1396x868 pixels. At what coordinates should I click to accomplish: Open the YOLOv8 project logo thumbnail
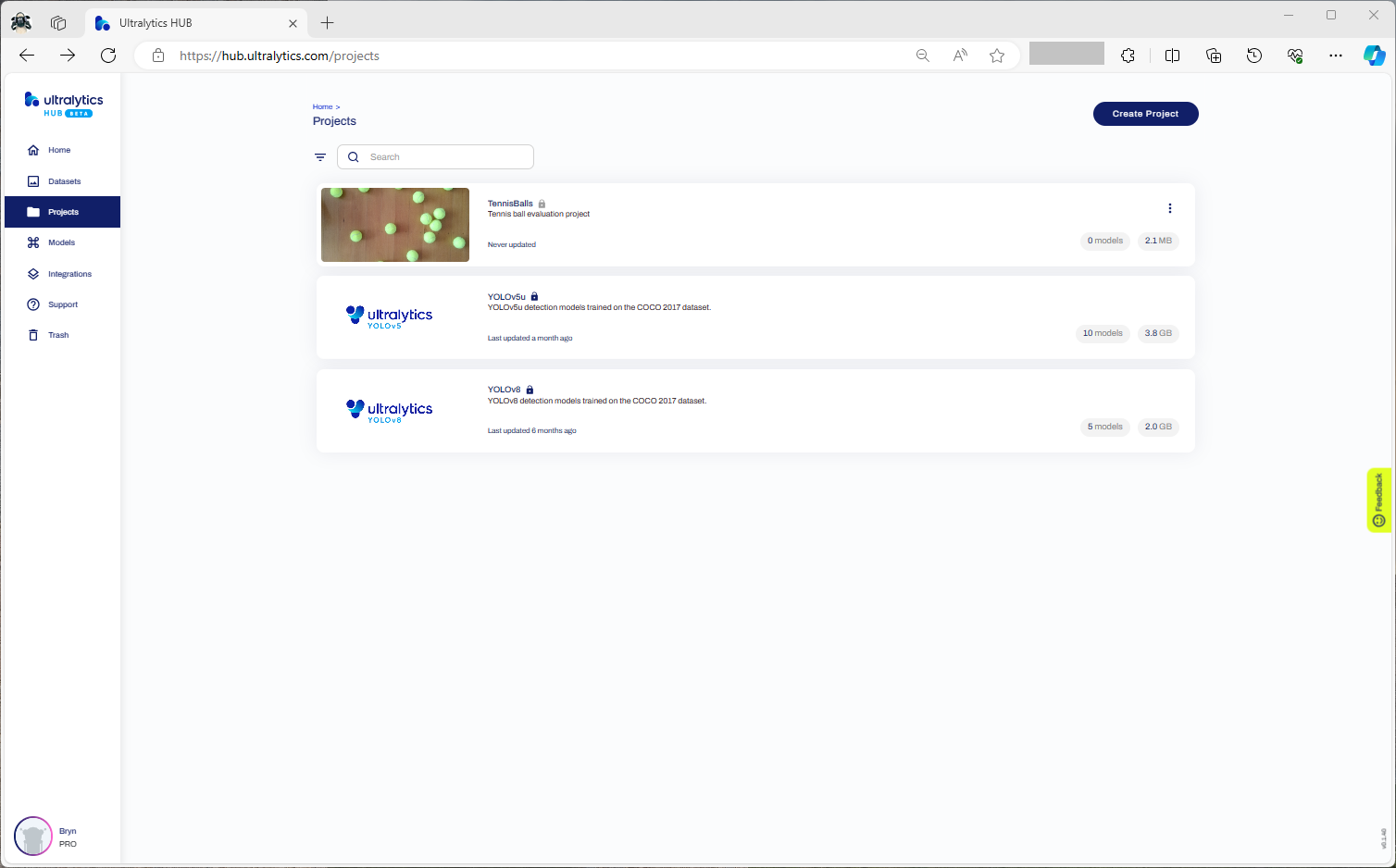point(389,411)
